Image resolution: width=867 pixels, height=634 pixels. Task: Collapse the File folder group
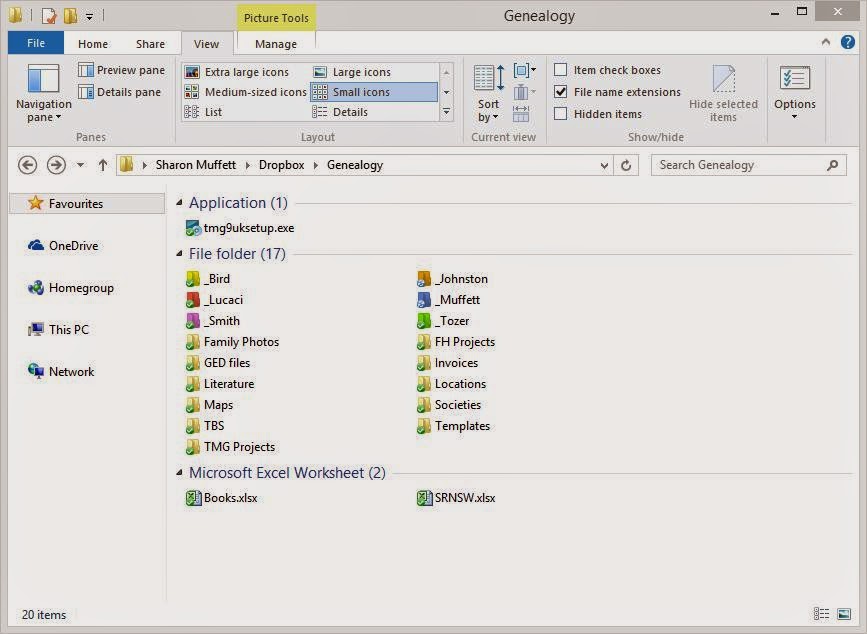tap(179, 254)
